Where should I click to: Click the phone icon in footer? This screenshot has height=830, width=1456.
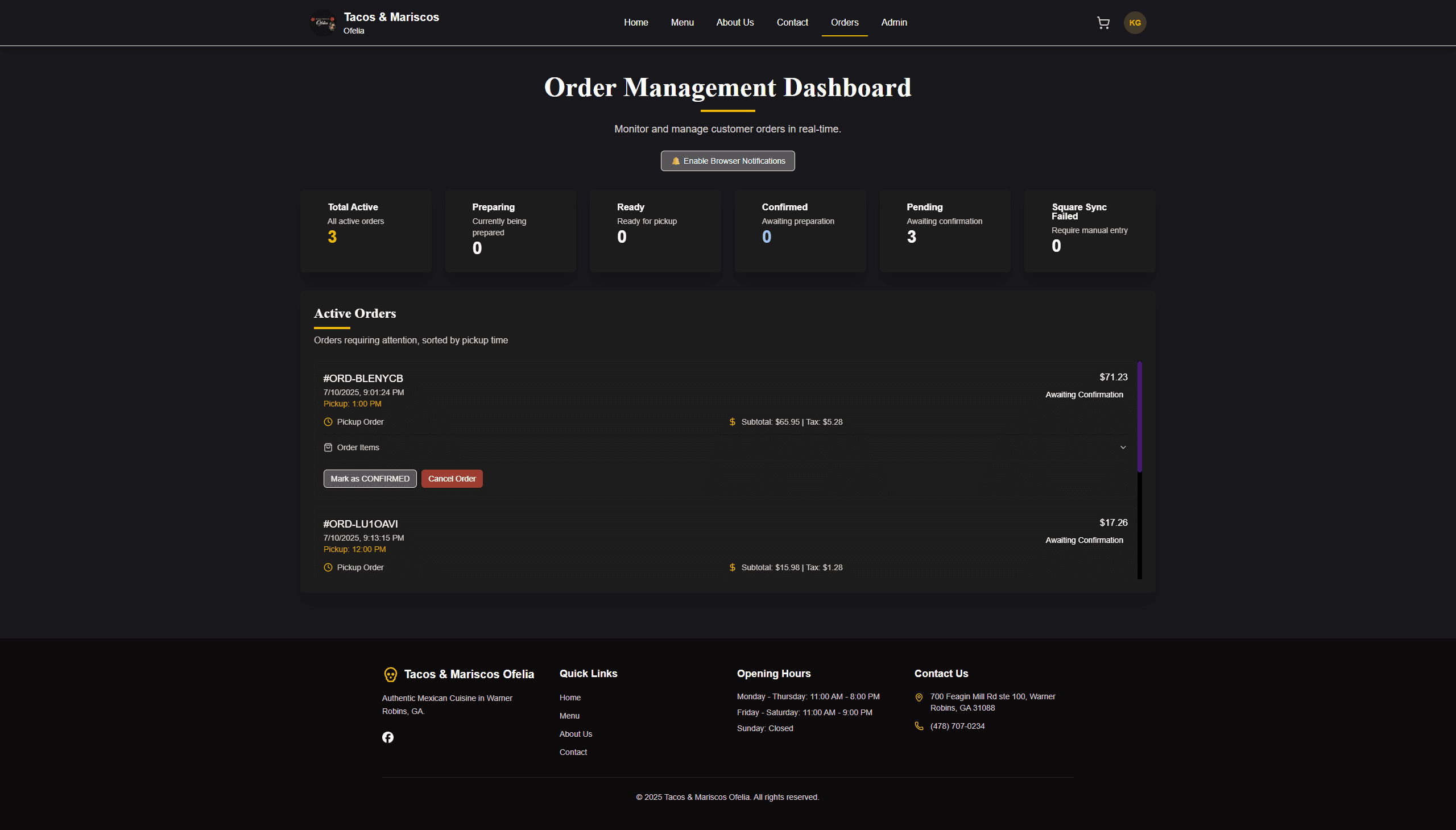click(919, 725)
